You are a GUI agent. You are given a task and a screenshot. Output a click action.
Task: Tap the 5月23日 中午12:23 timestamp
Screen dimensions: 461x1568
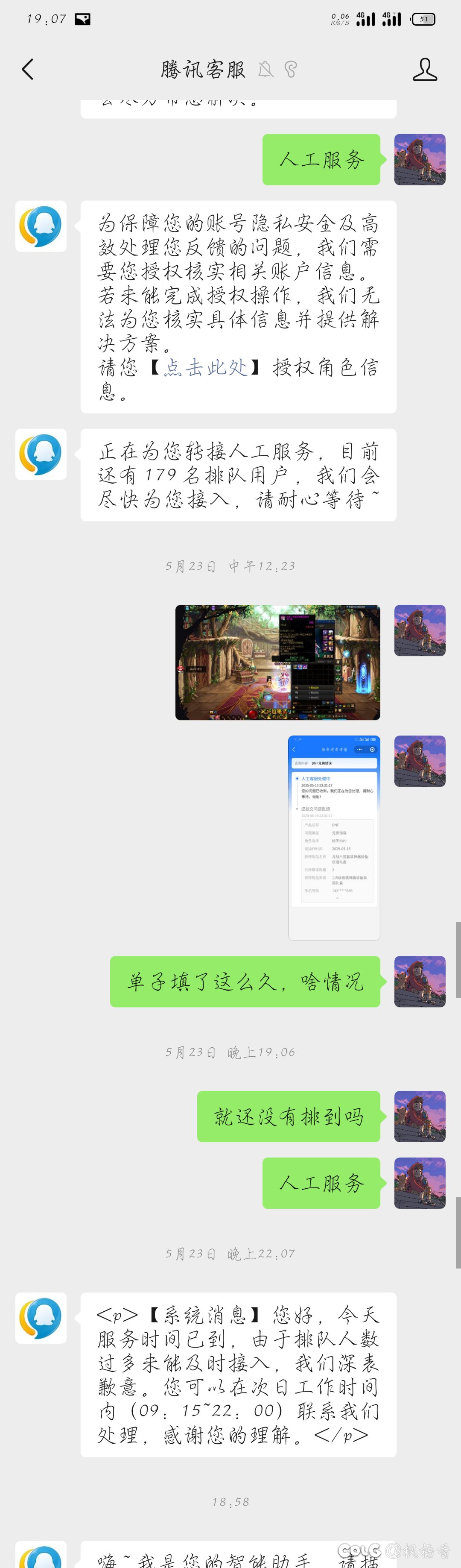[230, 566]
